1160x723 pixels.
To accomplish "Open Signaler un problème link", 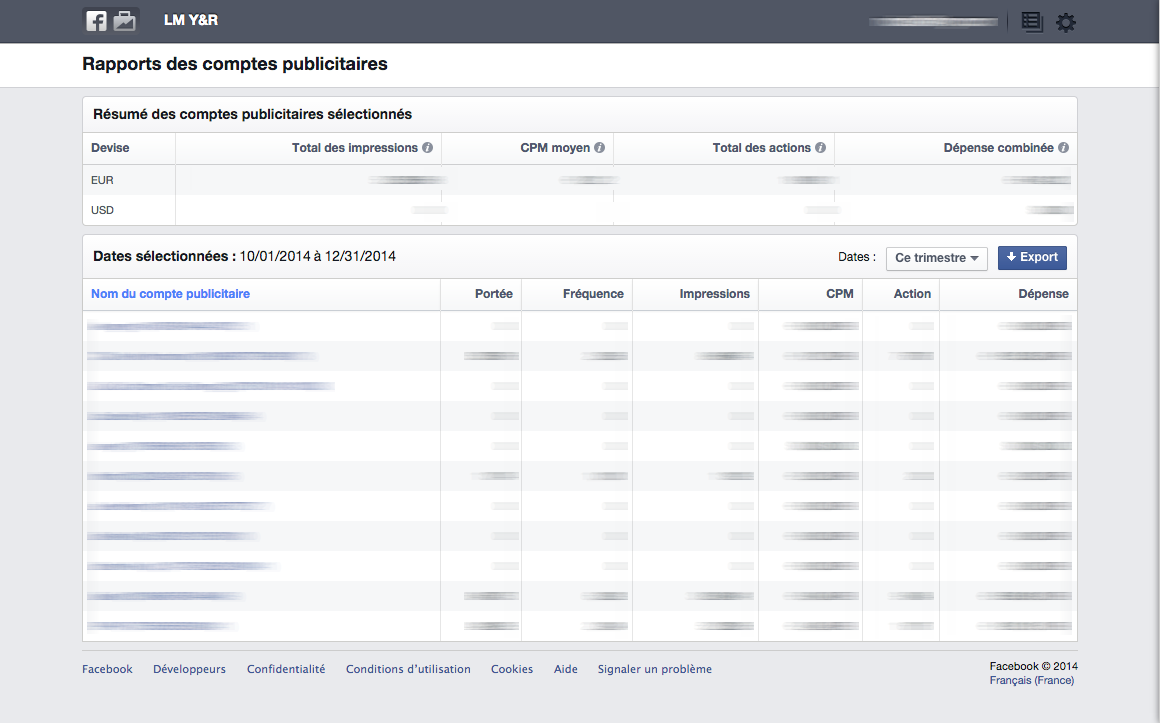I will click(655, 669).
